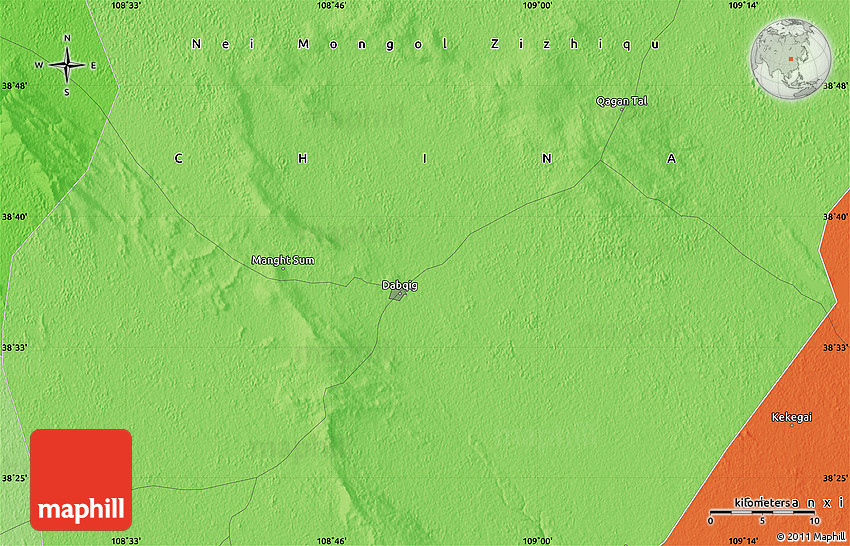Click the Manght Sum place dot

tap(283, 269)
